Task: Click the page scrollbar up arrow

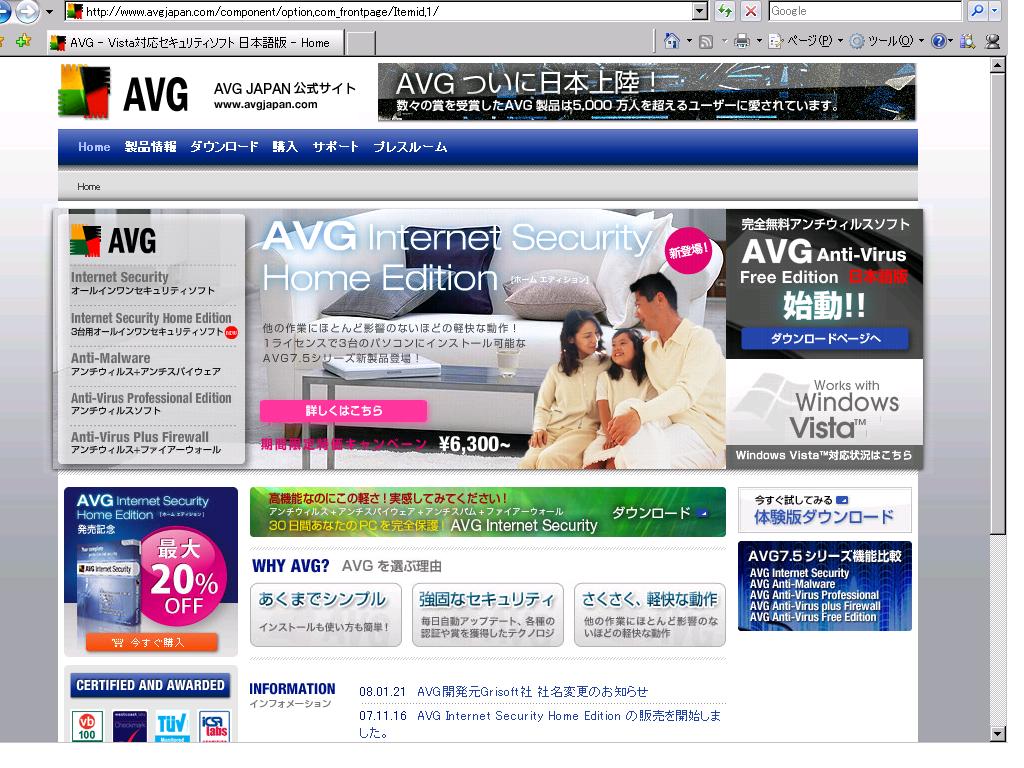Action: pos(997,65)
